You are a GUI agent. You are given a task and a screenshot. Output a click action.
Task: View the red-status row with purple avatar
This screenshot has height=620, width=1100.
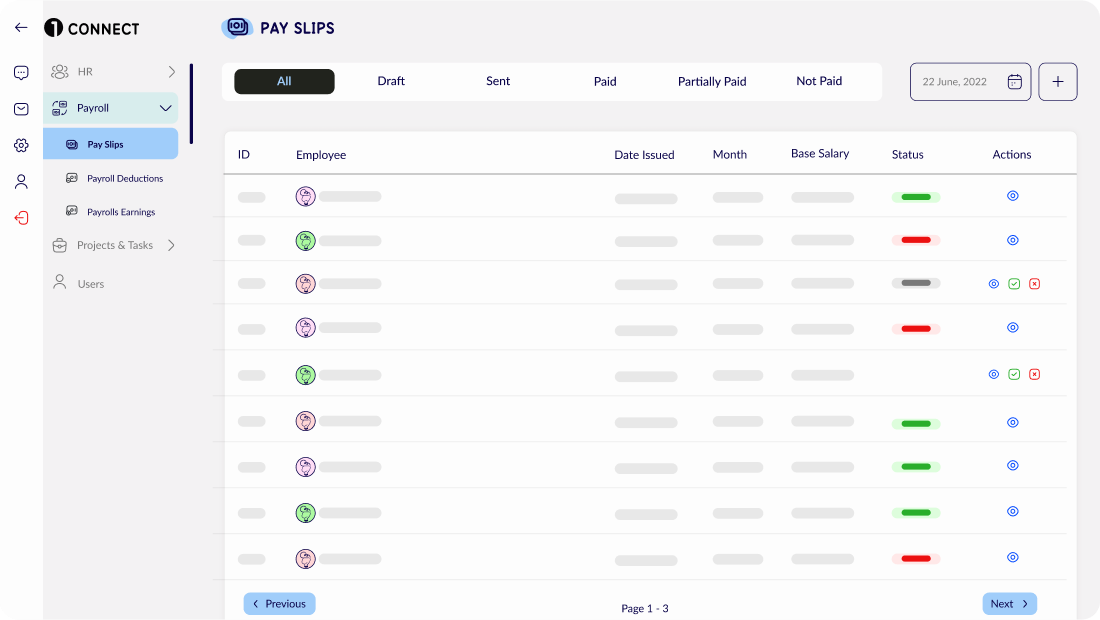click(1012, 328)
